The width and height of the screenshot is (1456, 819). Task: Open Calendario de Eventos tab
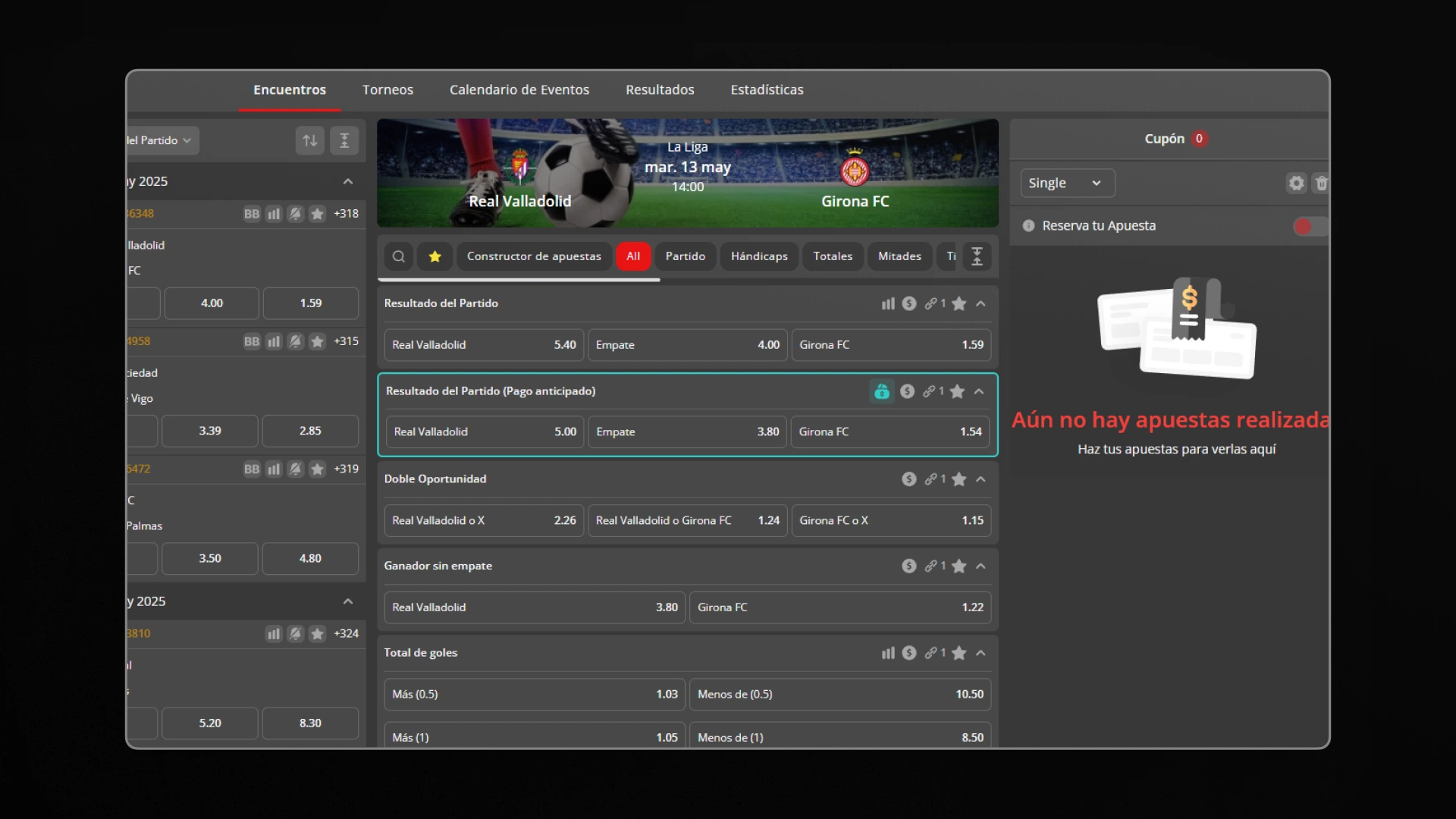coord(519,89)
